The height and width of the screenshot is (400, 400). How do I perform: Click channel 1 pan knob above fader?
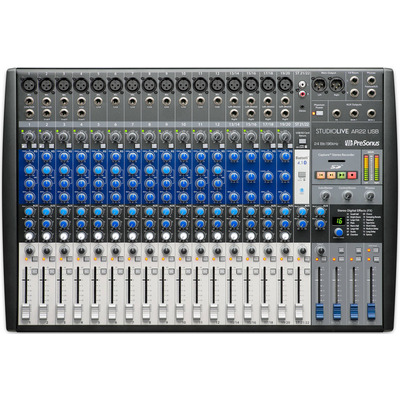(29, 250)
